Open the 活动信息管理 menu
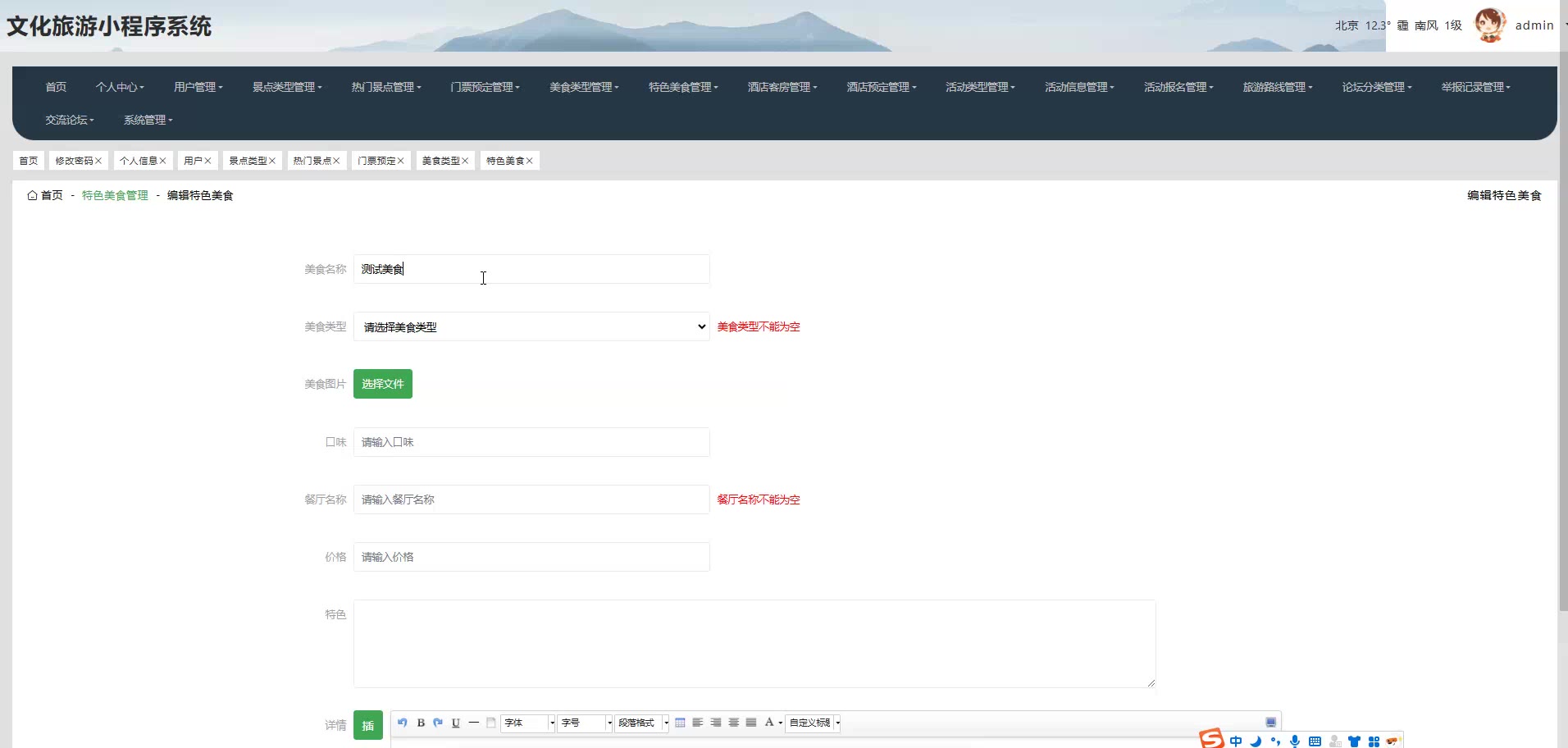The width and height of the screenshot is (1568, 748). coord(1079,87)
